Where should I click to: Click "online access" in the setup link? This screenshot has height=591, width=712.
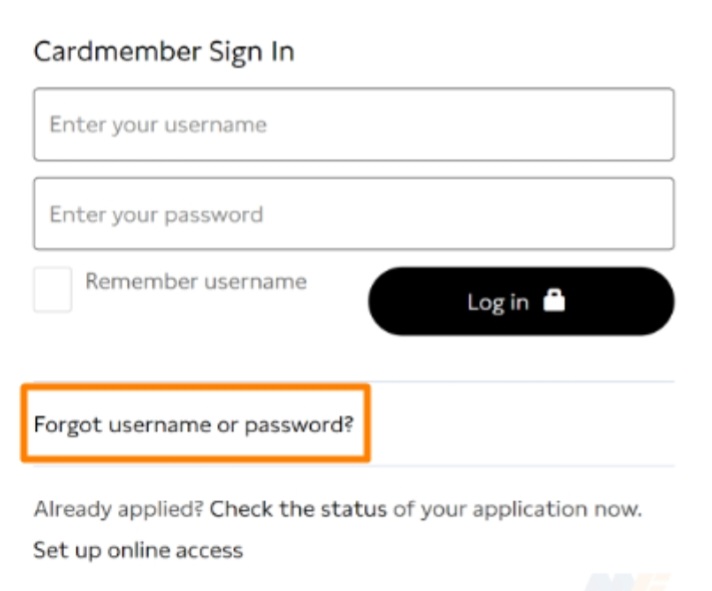pos(175,551)
